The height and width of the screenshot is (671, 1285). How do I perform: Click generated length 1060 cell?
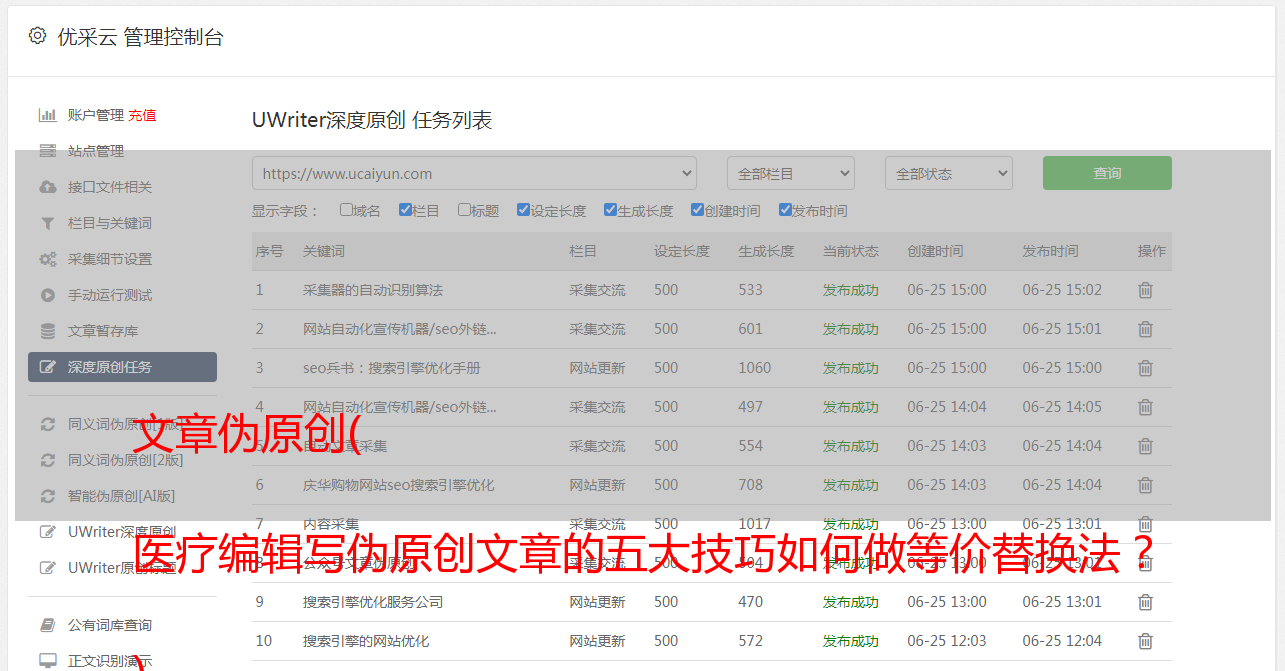tap(755, 368)
